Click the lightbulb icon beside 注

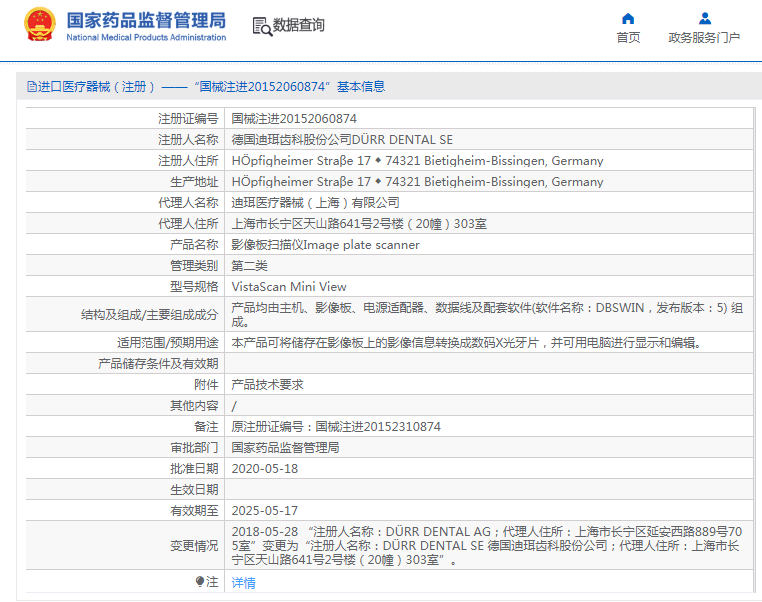(200, 581)
